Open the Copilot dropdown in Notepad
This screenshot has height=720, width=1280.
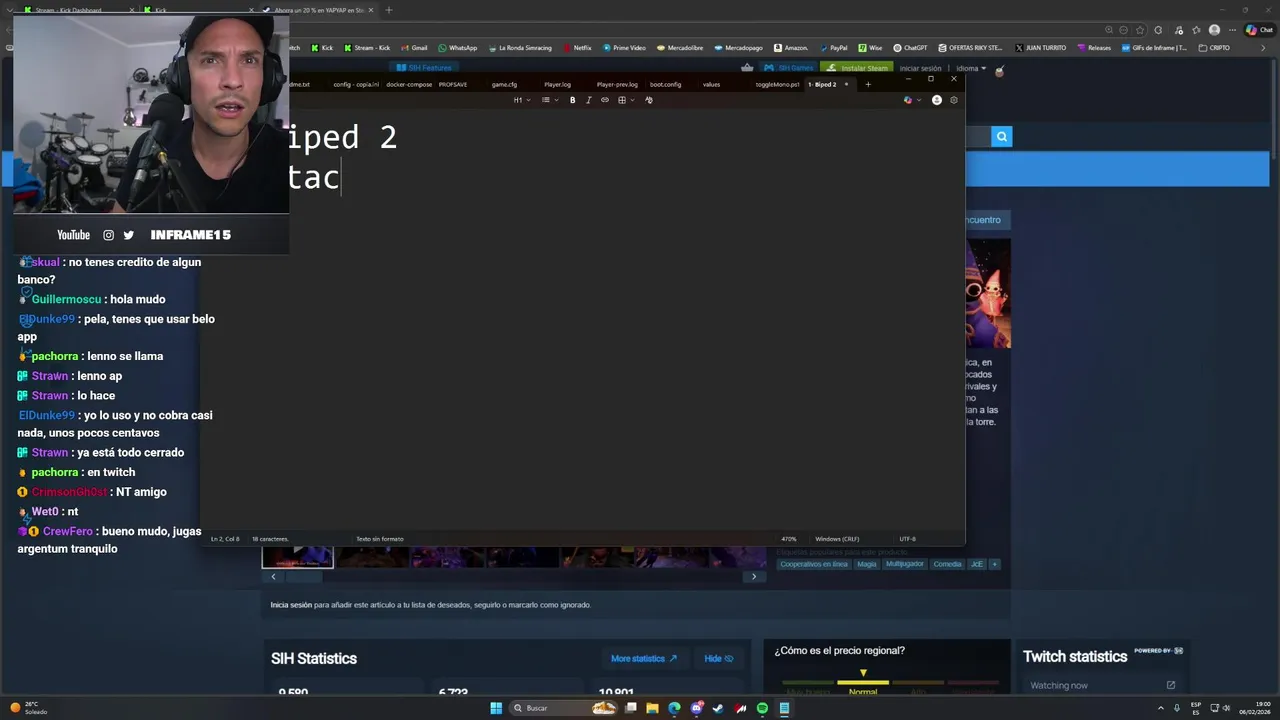pos(912,100)
